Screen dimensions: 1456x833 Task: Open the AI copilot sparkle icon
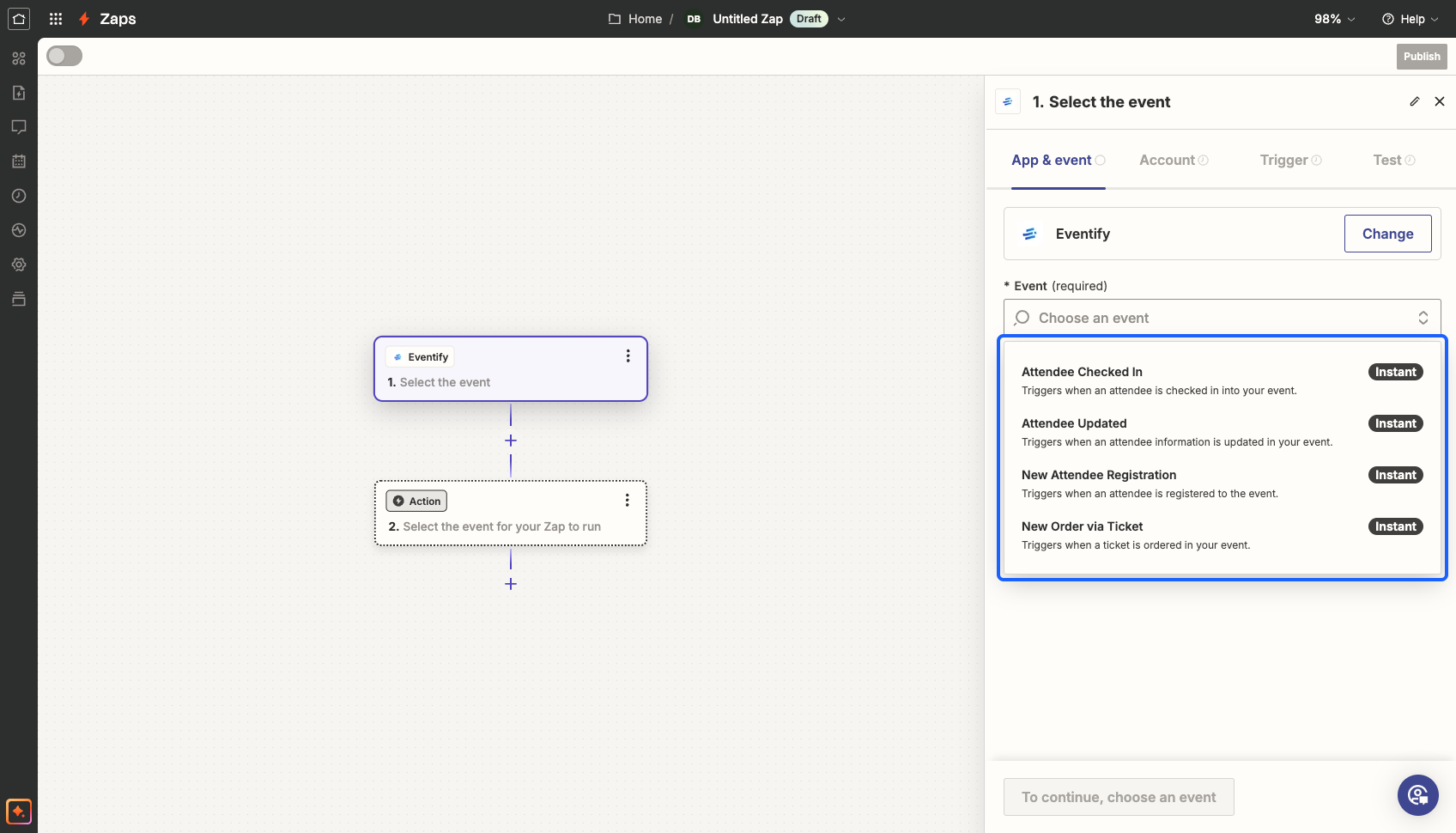point(19,811)
